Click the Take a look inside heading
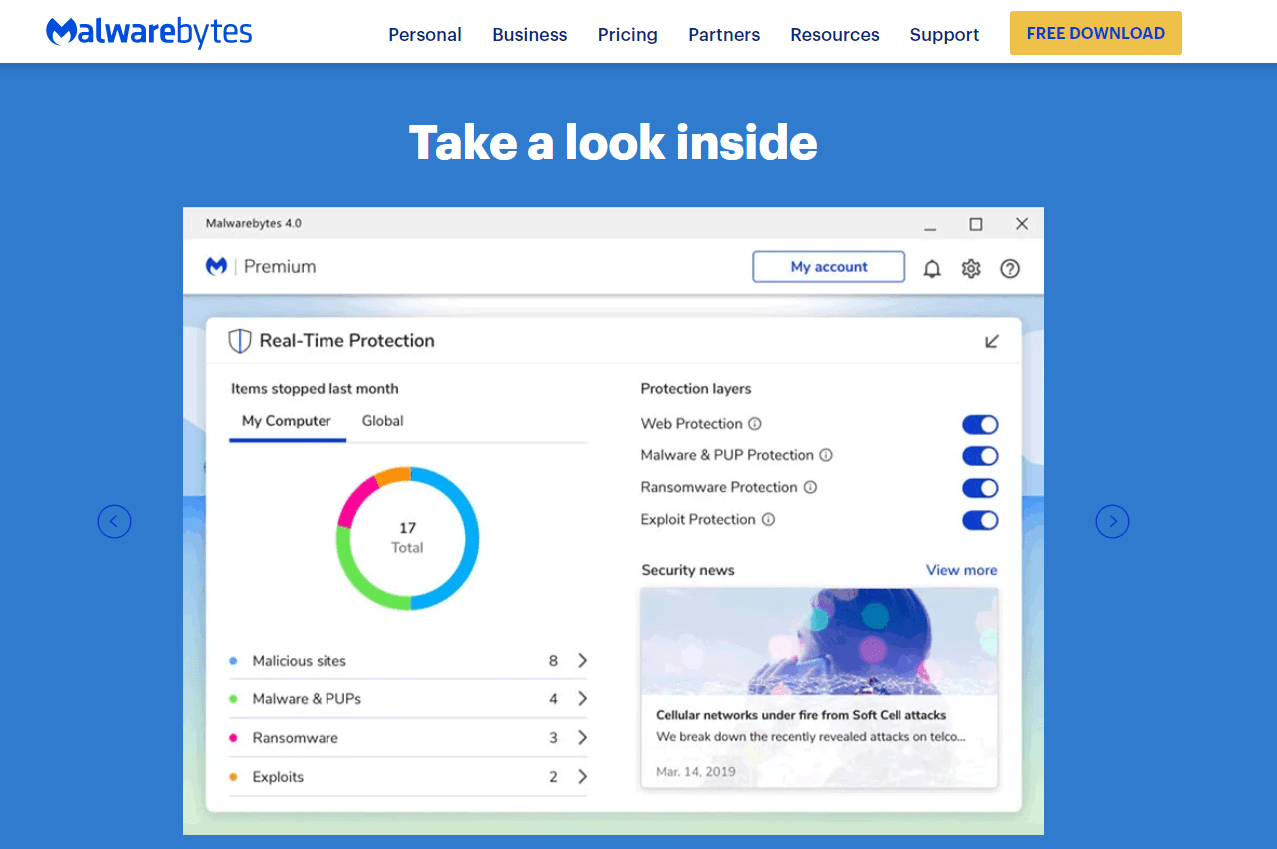The width and height of the screenshot is (1277, 849). tap(613, 142)
